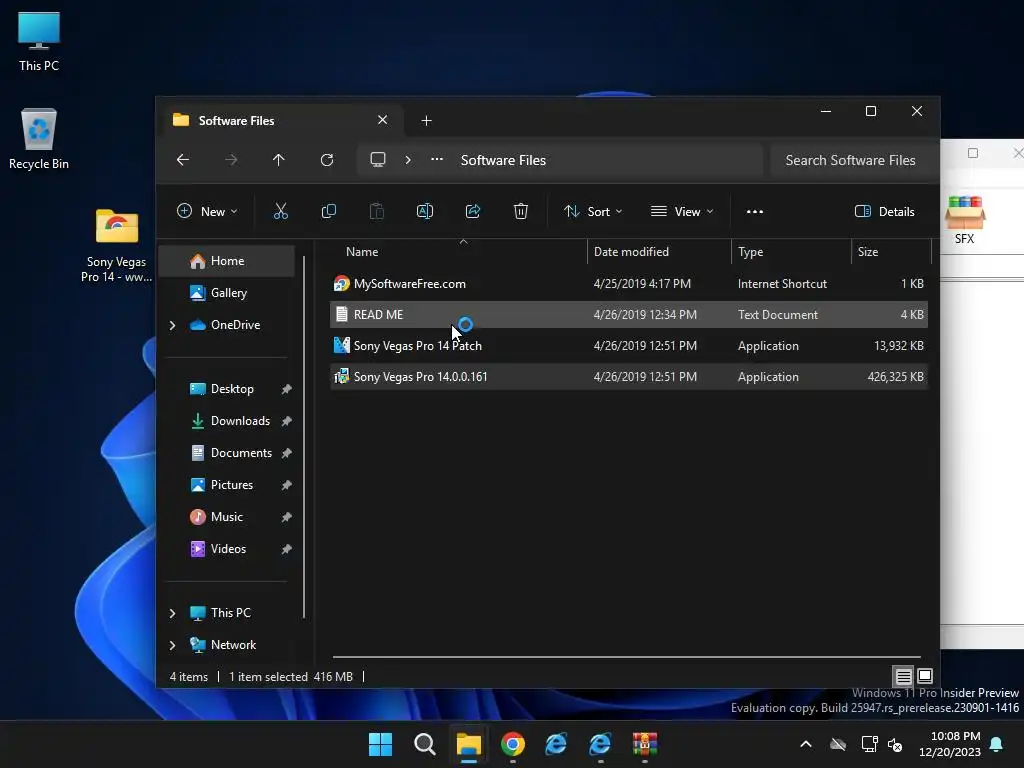Screen dimensions: 1024x768
Task: Refresh the folder view
Action: point(327,160)
